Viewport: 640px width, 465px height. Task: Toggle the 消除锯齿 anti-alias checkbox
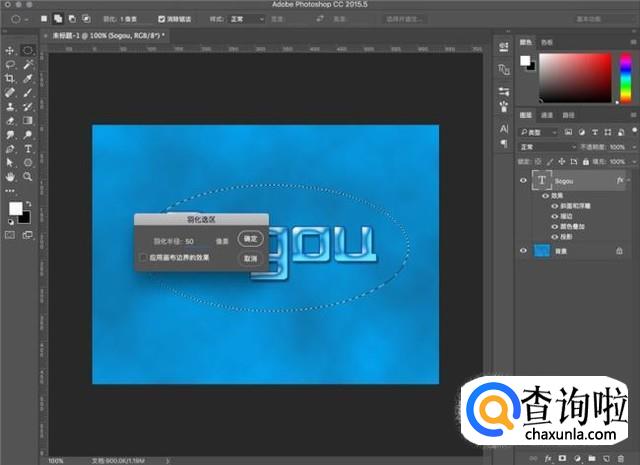164,18
